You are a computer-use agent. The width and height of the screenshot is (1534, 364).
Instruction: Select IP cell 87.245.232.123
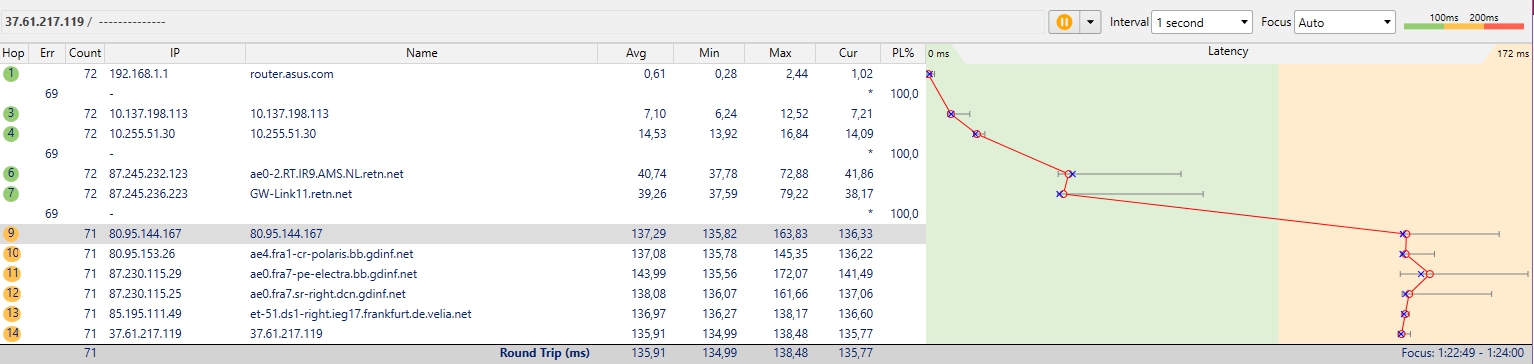pyautogui.click(x=149, y=174)
